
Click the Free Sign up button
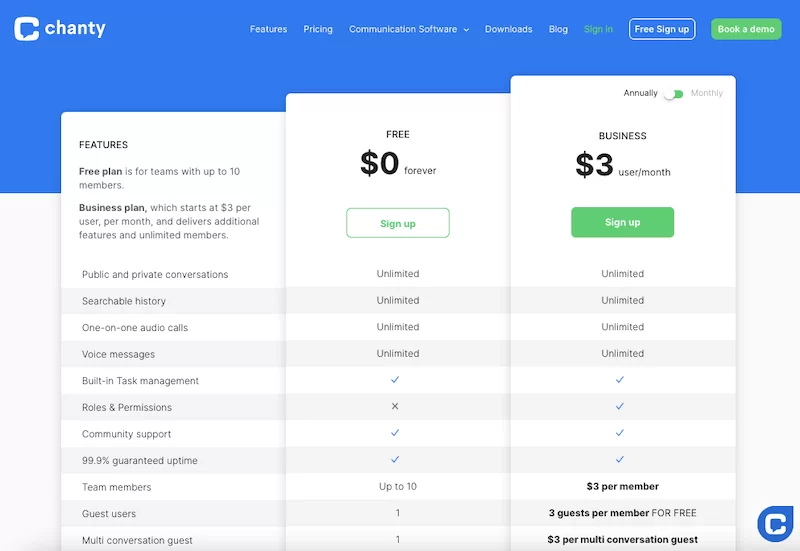tap(662, 29)
